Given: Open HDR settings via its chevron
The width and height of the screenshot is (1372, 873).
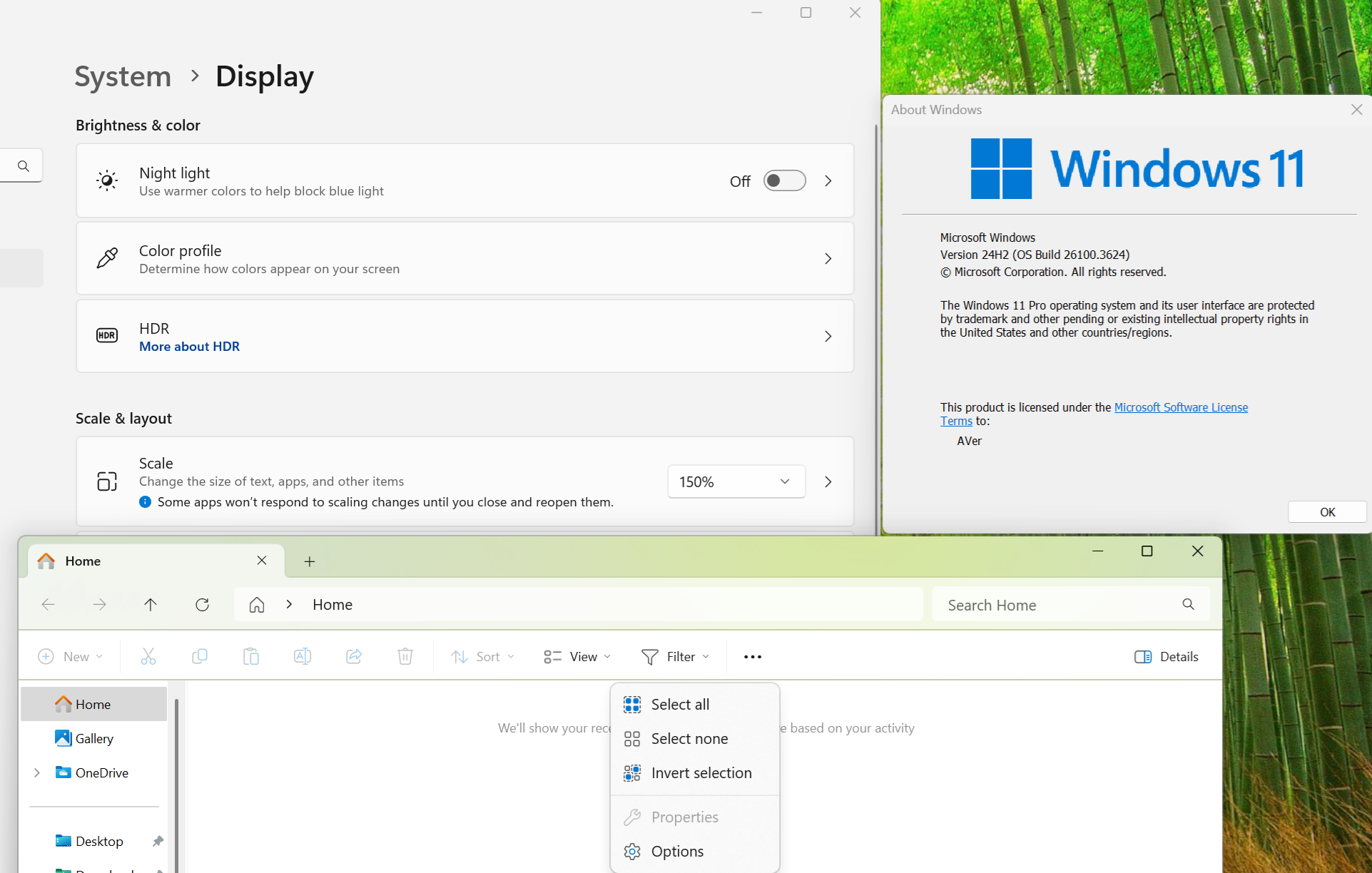Looking at the screenshot, I should pos(828,336).
